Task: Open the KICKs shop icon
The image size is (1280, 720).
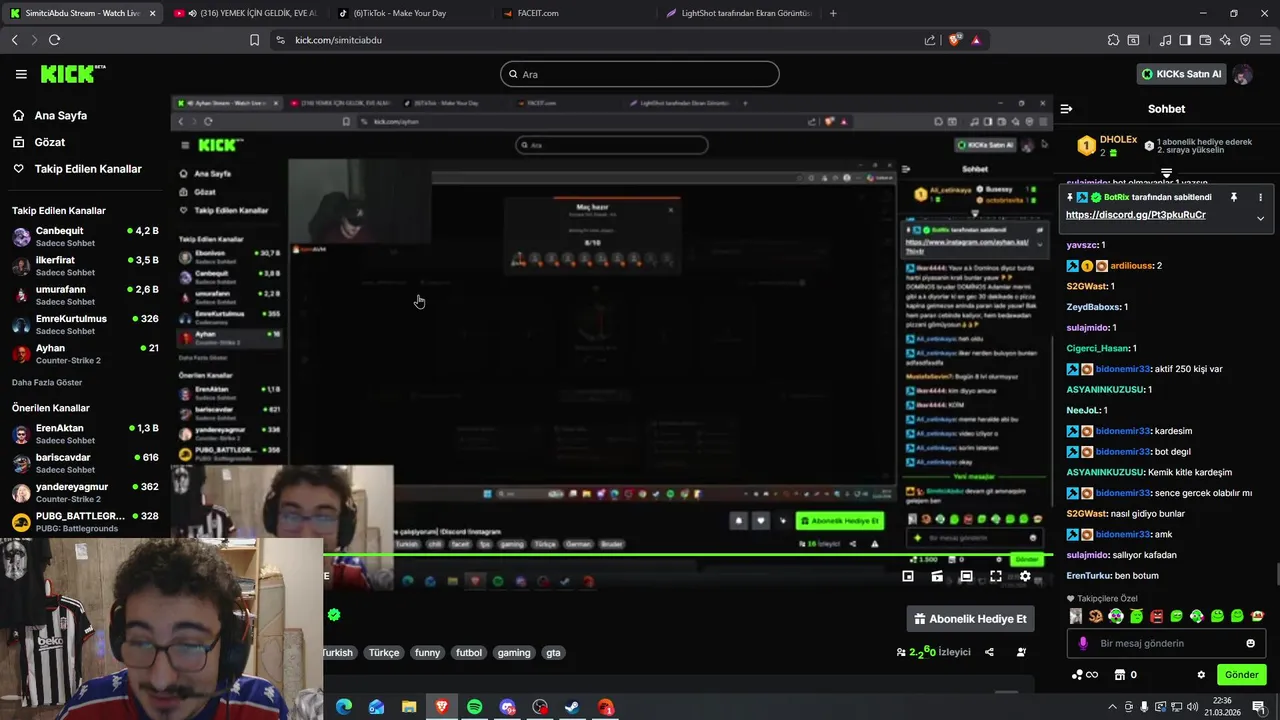Action: pyautogui.click(x=1120, y=675)
